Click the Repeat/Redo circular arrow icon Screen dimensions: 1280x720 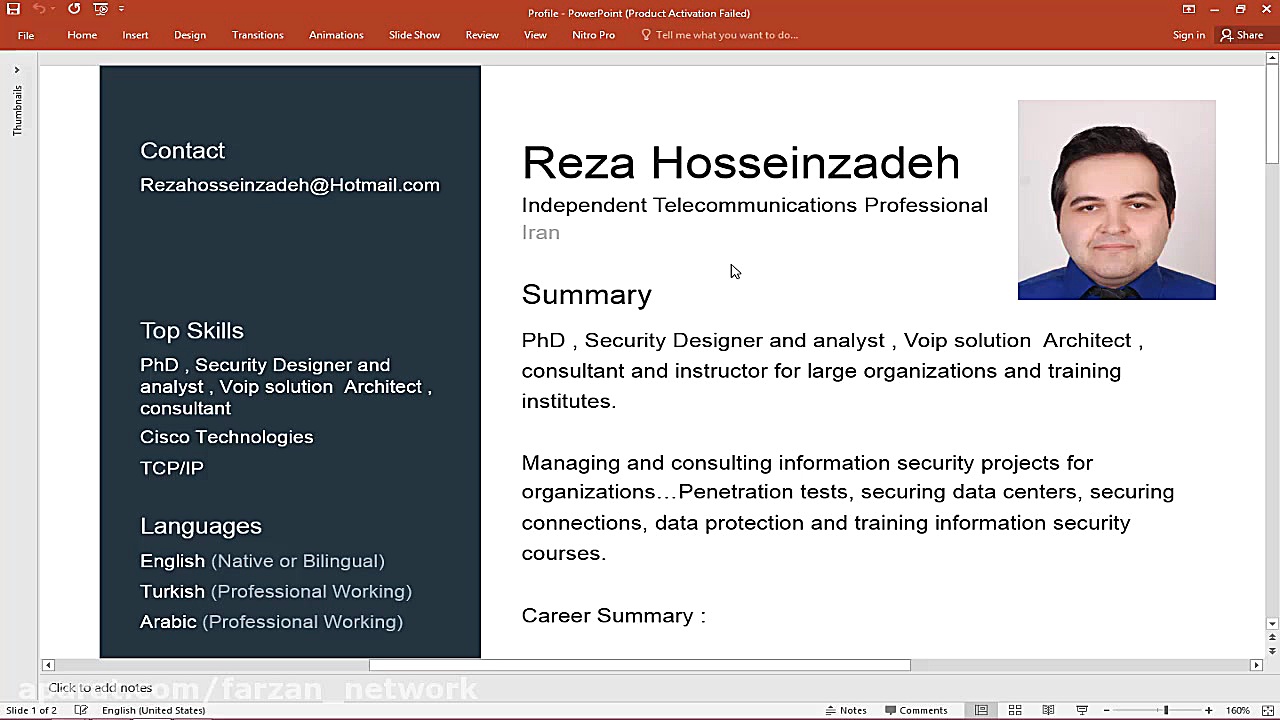pos(74,9)
